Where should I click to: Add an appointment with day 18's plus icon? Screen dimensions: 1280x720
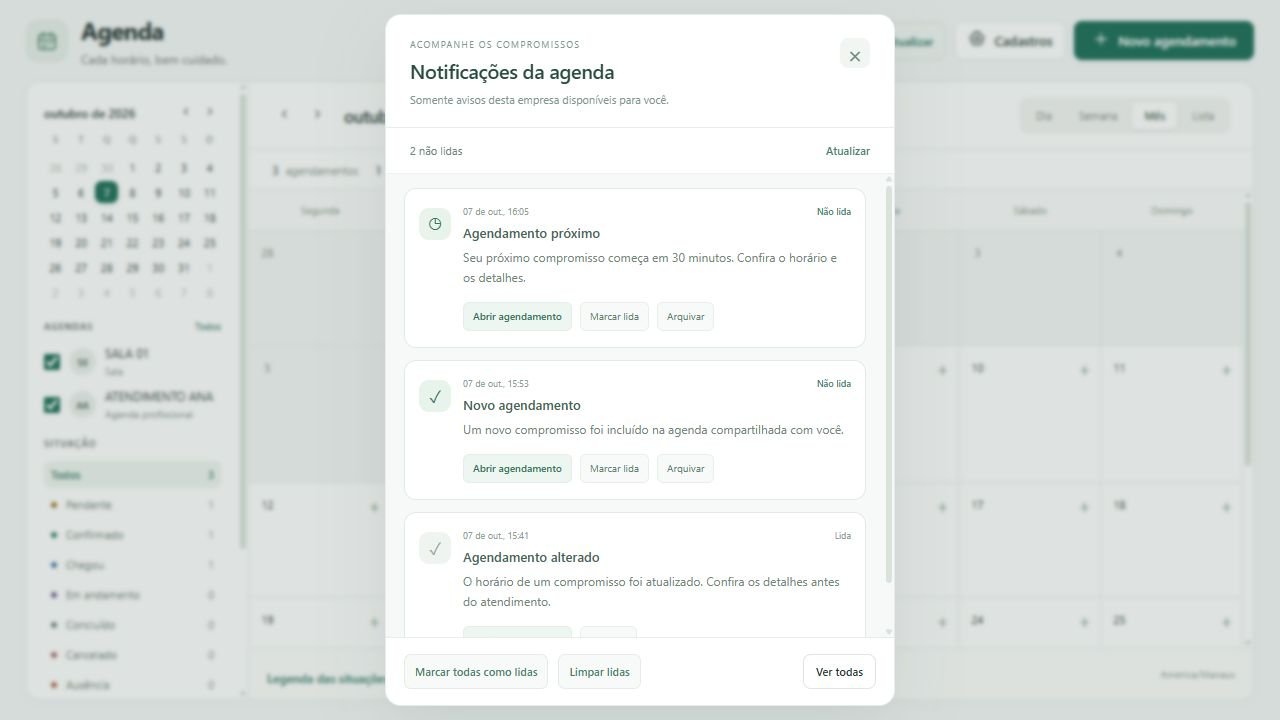(x=1226, y=507)
